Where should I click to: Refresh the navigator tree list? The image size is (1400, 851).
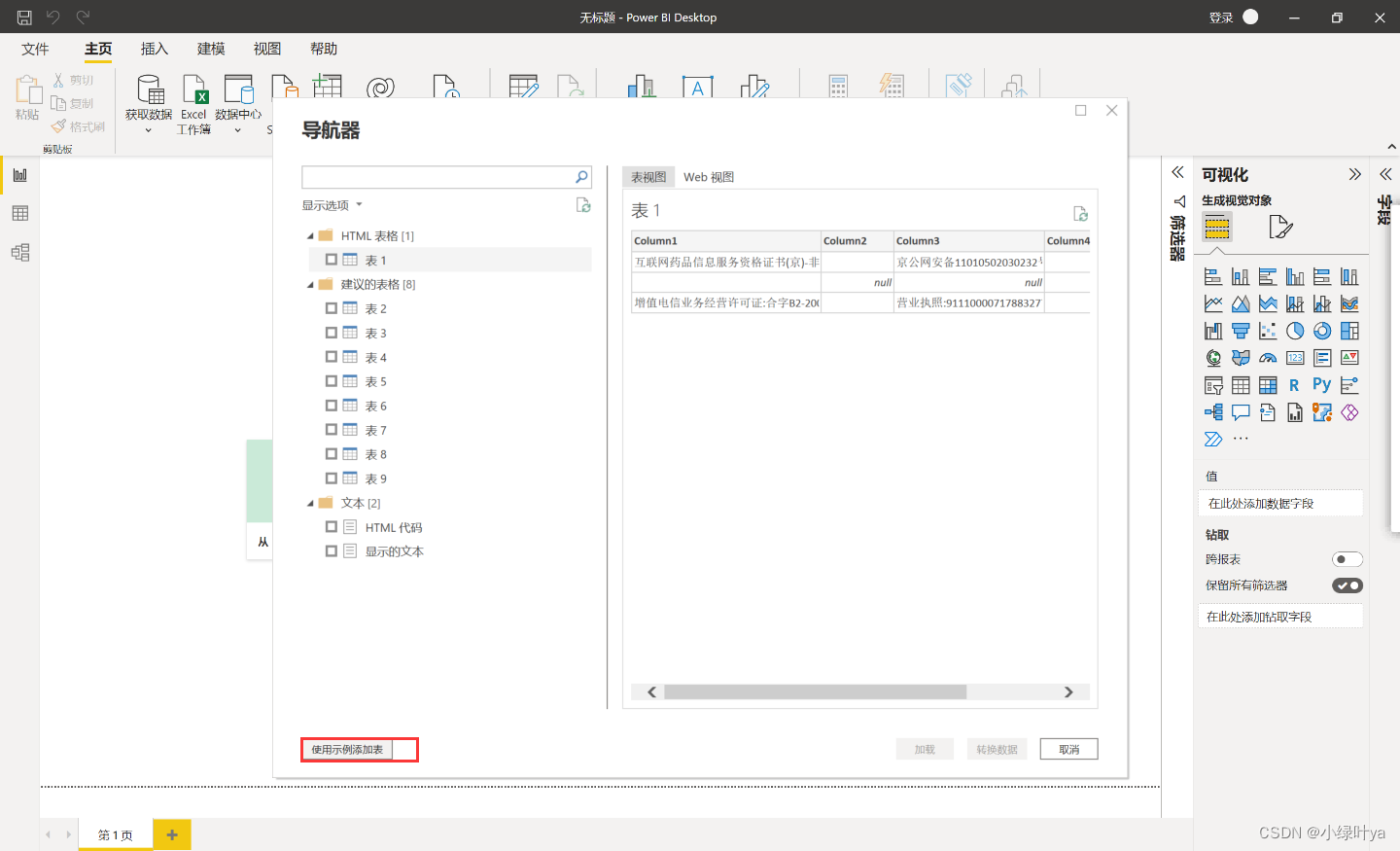(583, 205)
